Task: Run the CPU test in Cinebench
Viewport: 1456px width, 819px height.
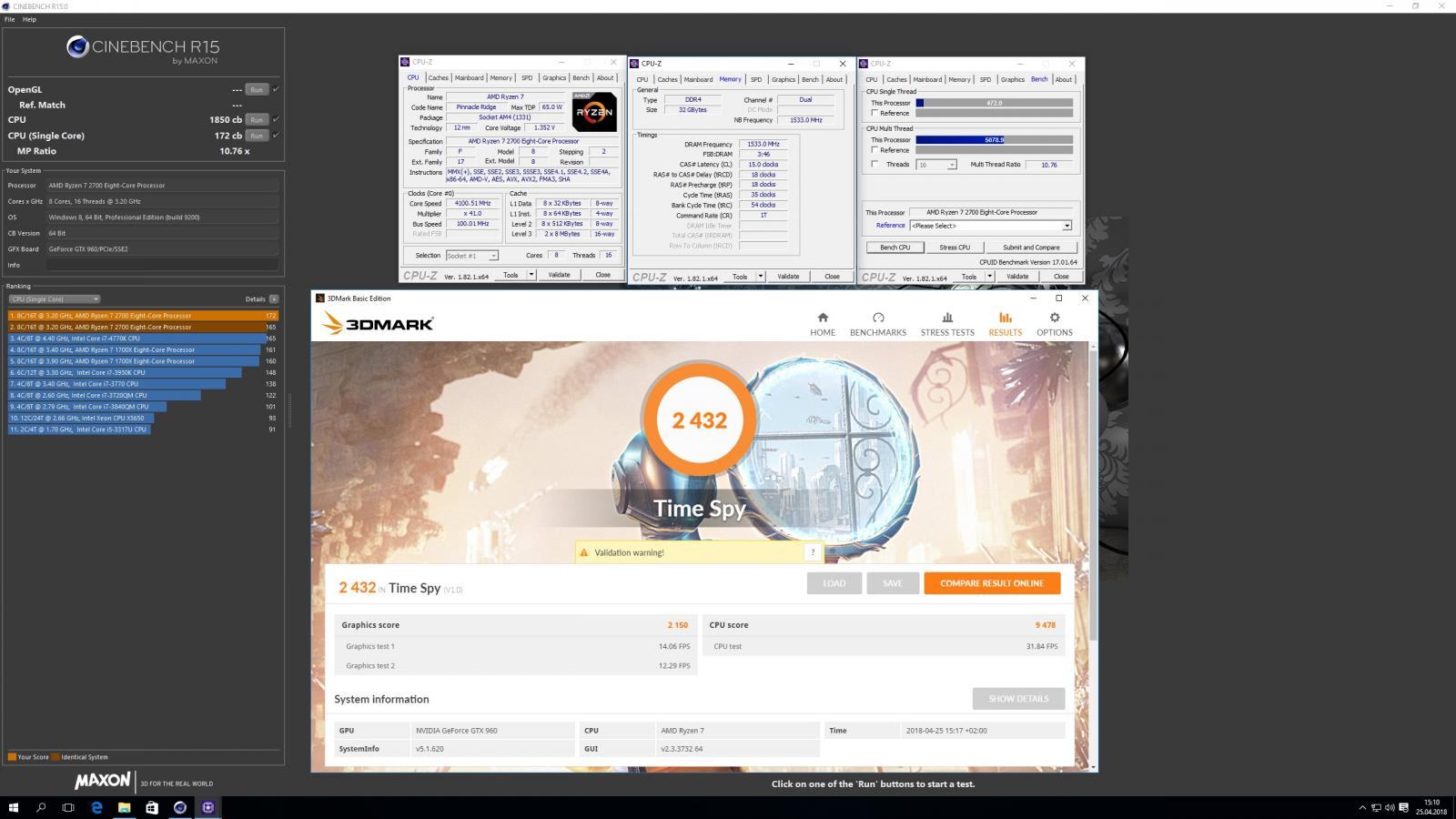Action: pyautogui.click(x=257, y=119)
